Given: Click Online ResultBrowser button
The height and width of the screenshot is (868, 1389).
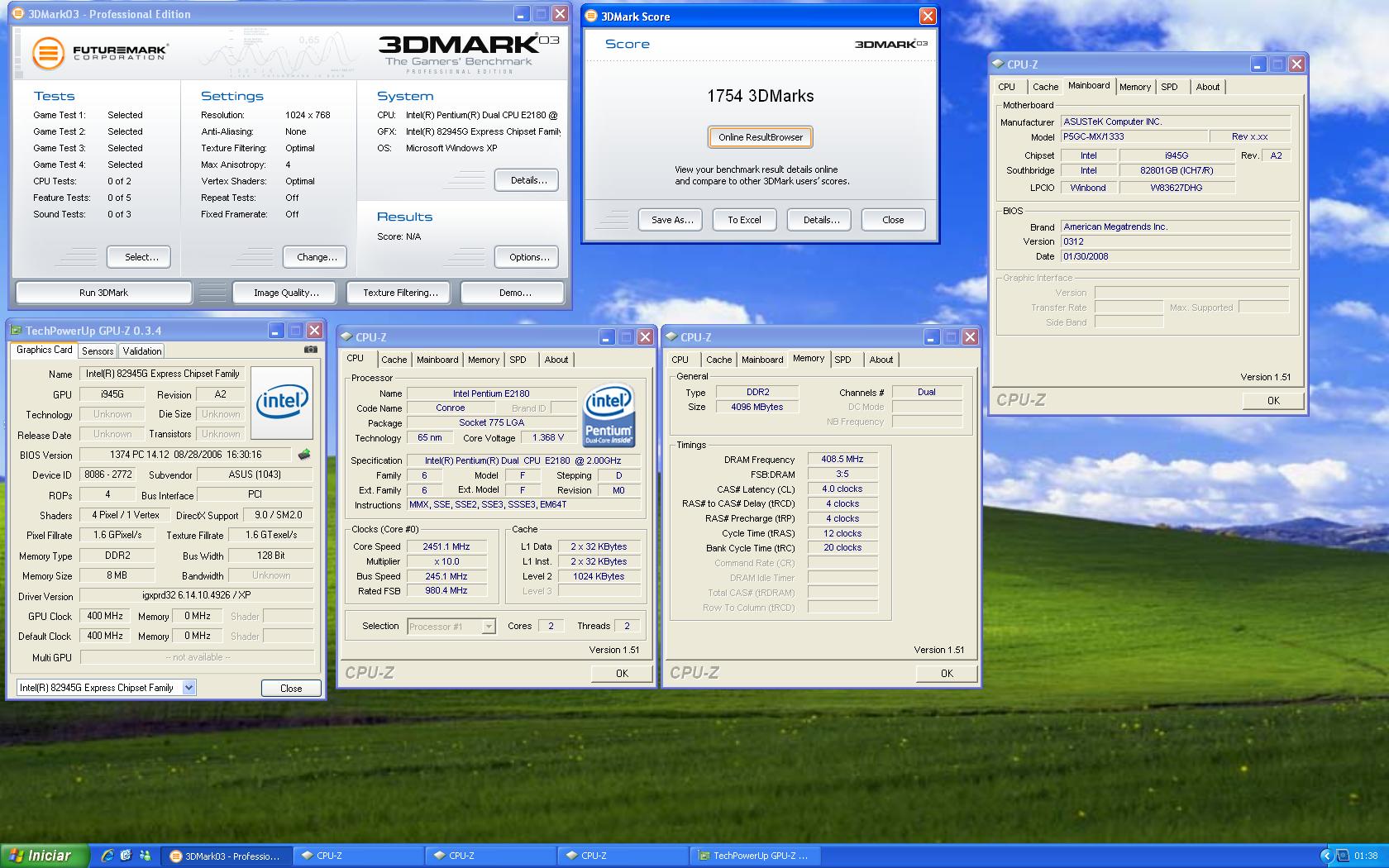Looking at the screenshot, I should click(761, 137).
